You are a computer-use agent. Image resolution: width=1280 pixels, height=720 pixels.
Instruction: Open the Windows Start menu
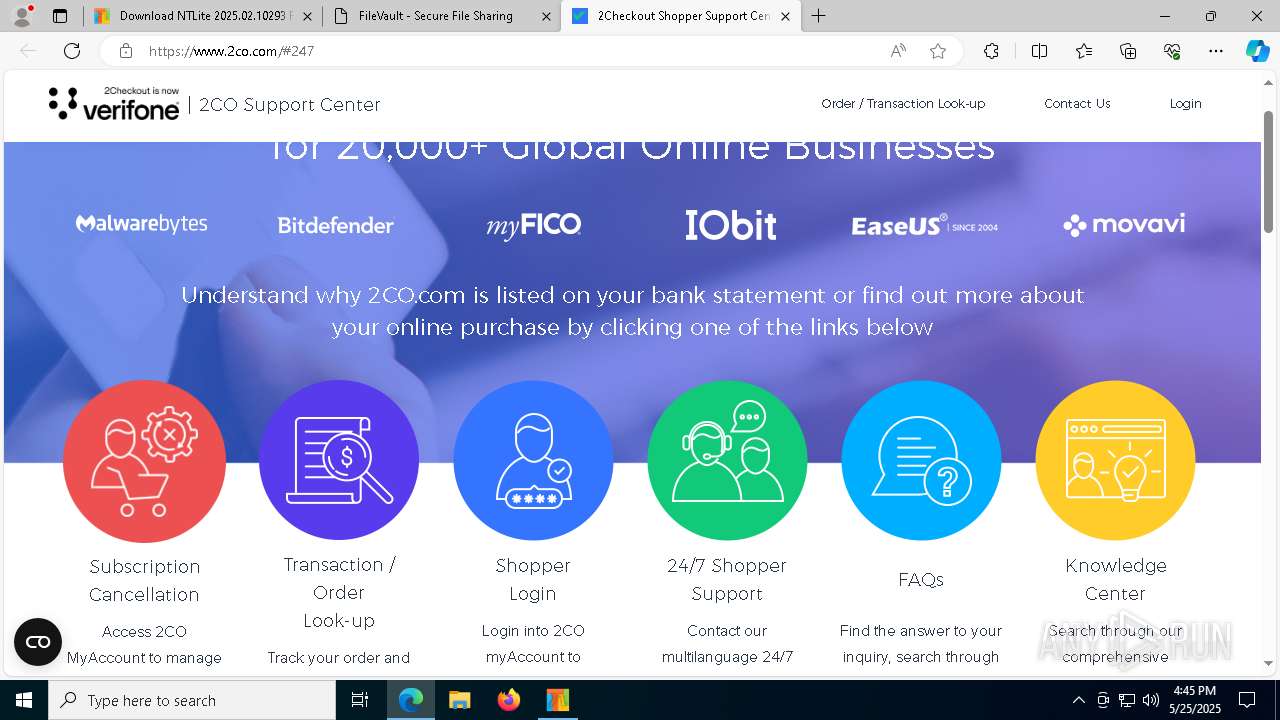24,700
